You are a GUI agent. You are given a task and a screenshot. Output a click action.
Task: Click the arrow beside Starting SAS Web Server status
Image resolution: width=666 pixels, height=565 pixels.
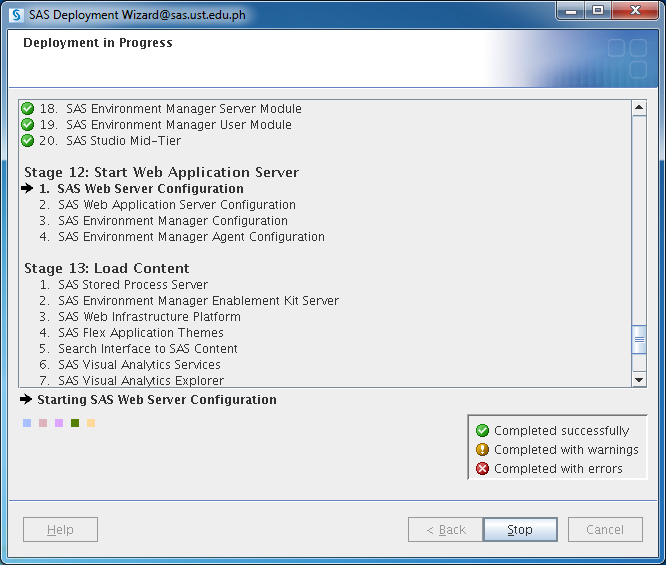(x=26, y=400)
